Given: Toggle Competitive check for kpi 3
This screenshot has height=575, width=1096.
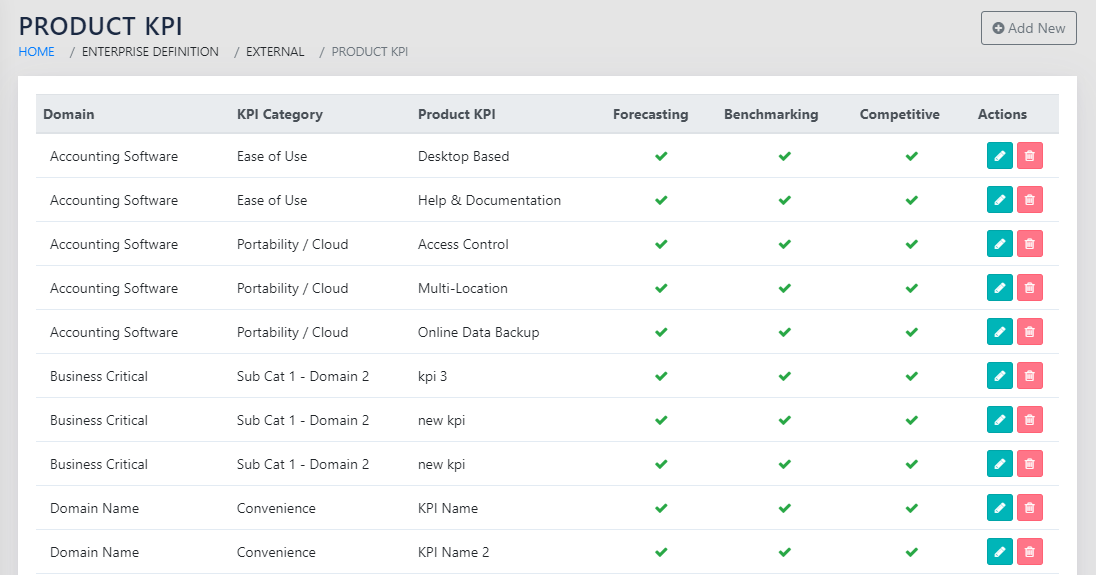Looking at the screenshot, I should click(911, 376).
